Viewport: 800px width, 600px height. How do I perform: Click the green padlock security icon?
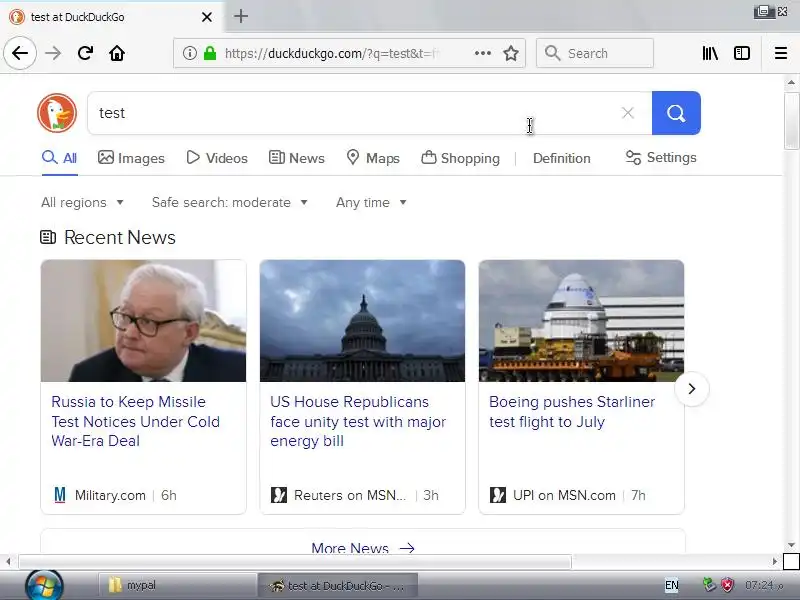(210, 53)
